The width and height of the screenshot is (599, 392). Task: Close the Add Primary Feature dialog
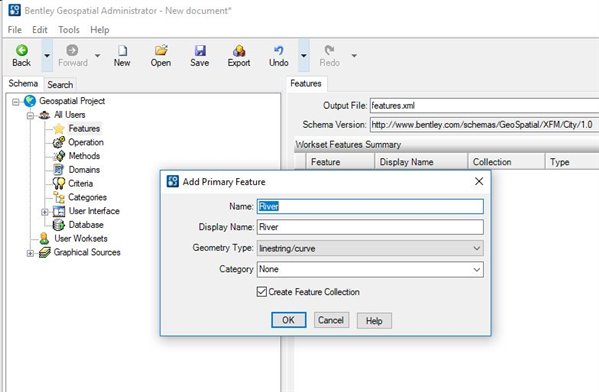pyautogui.click(x=479, y=181)
